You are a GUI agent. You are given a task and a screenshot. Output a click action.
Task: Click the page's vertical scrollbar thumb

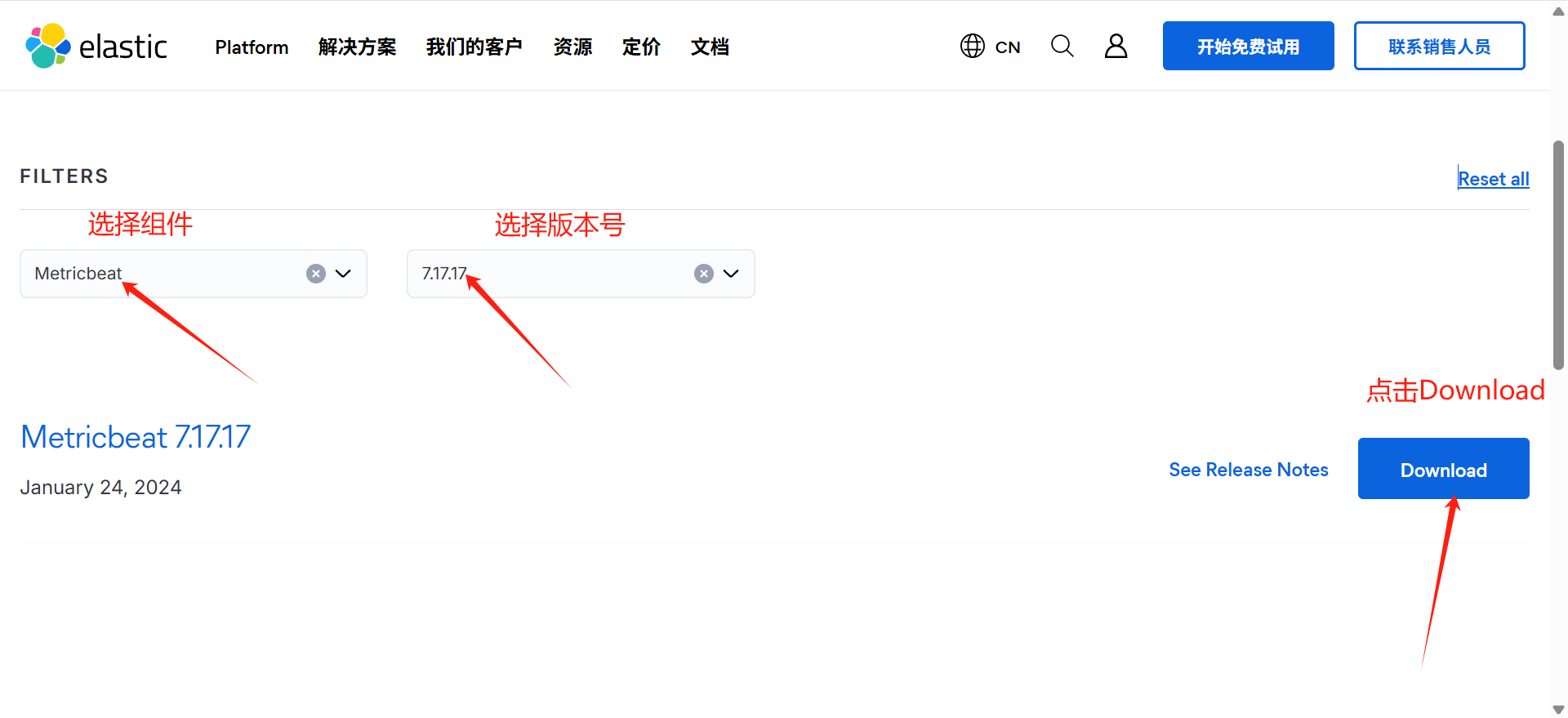1558,255
